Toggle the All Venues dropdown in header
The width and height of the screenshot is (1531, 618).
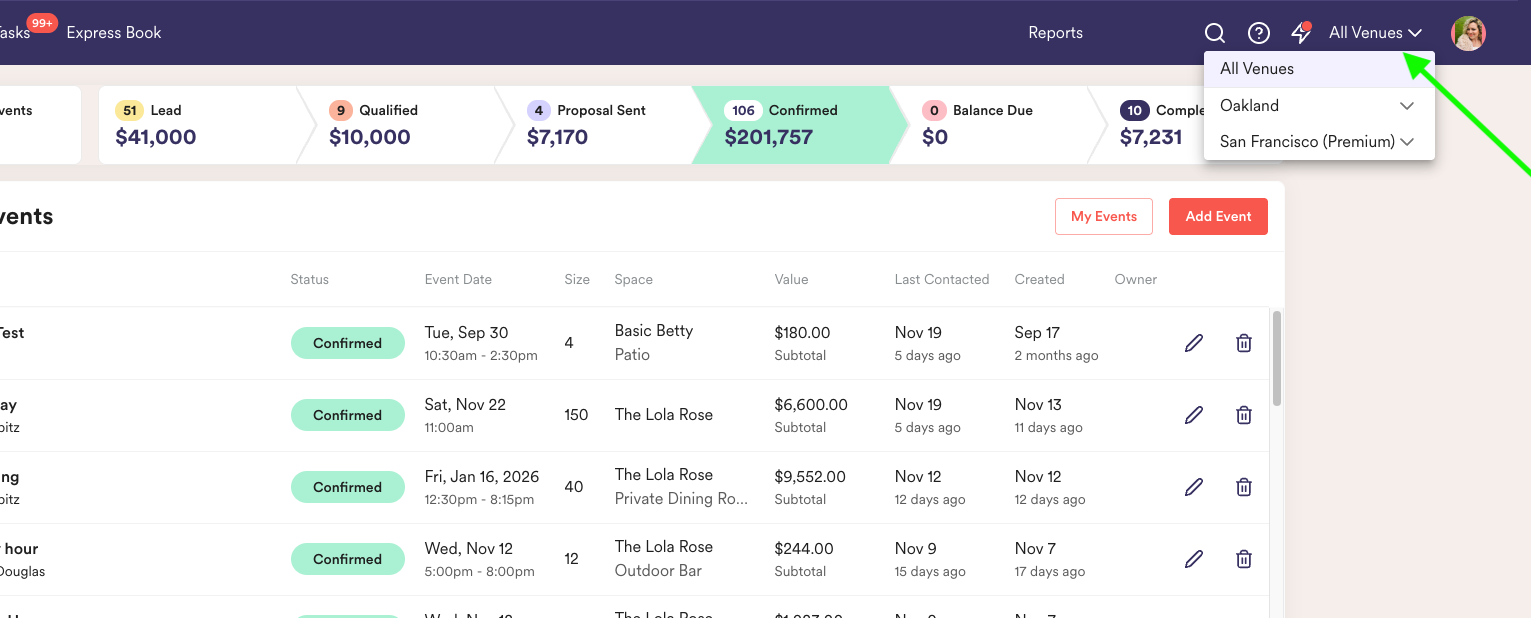tap(1375, 33)
